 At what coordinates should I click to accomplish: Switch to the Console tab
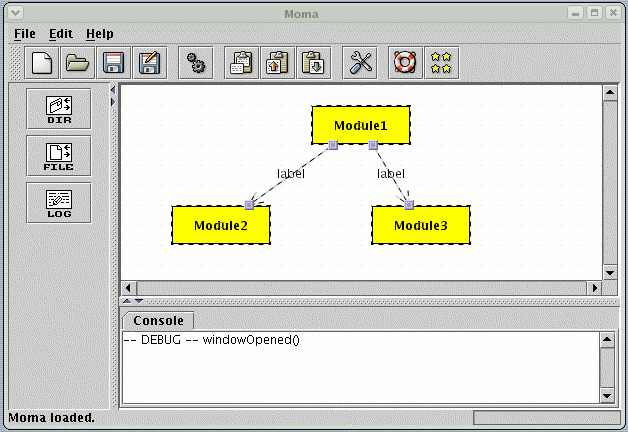click(x=158, y=321)
